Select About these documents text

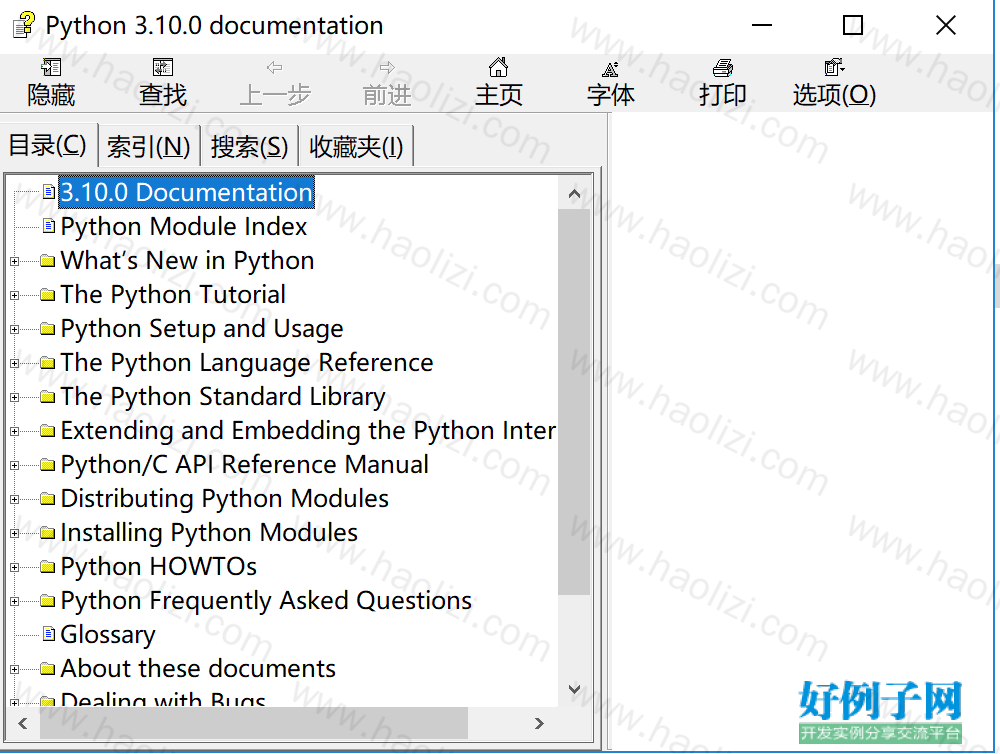point(198,669)
